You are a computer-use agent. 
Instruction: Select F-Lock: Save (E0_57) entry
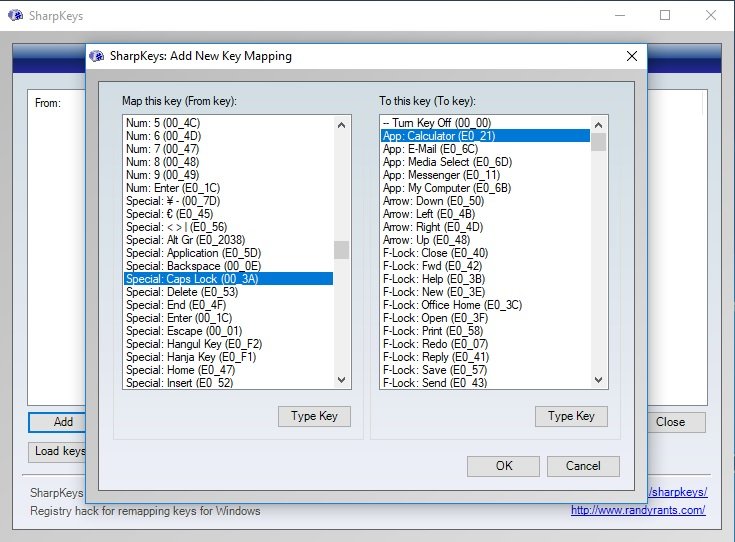(x=485, y=370)
